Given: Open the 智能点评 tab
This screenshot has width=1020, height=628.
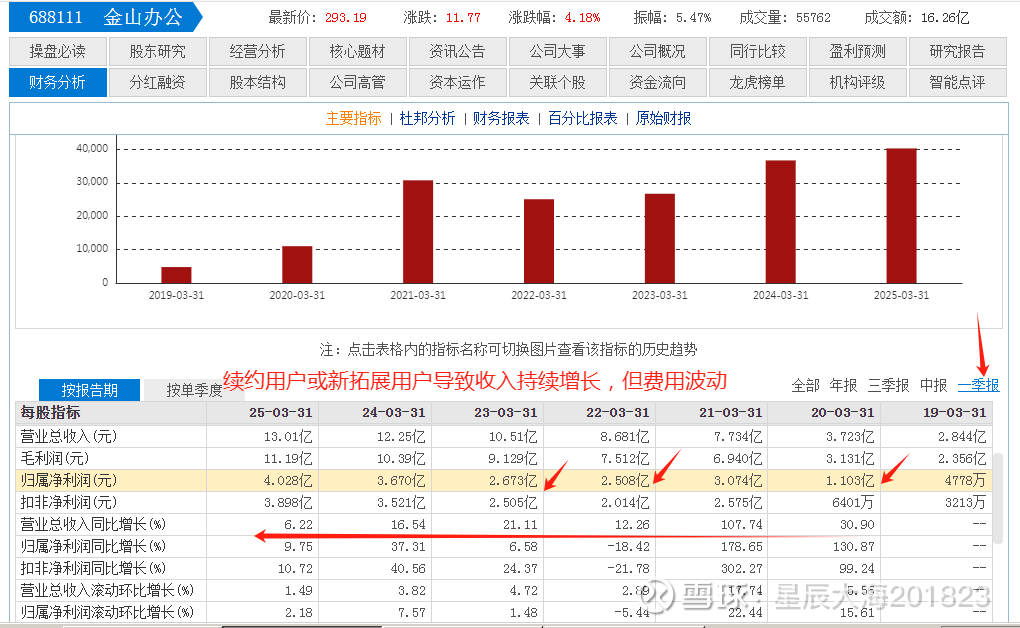Looking at the screenshot, I should 958,83.
